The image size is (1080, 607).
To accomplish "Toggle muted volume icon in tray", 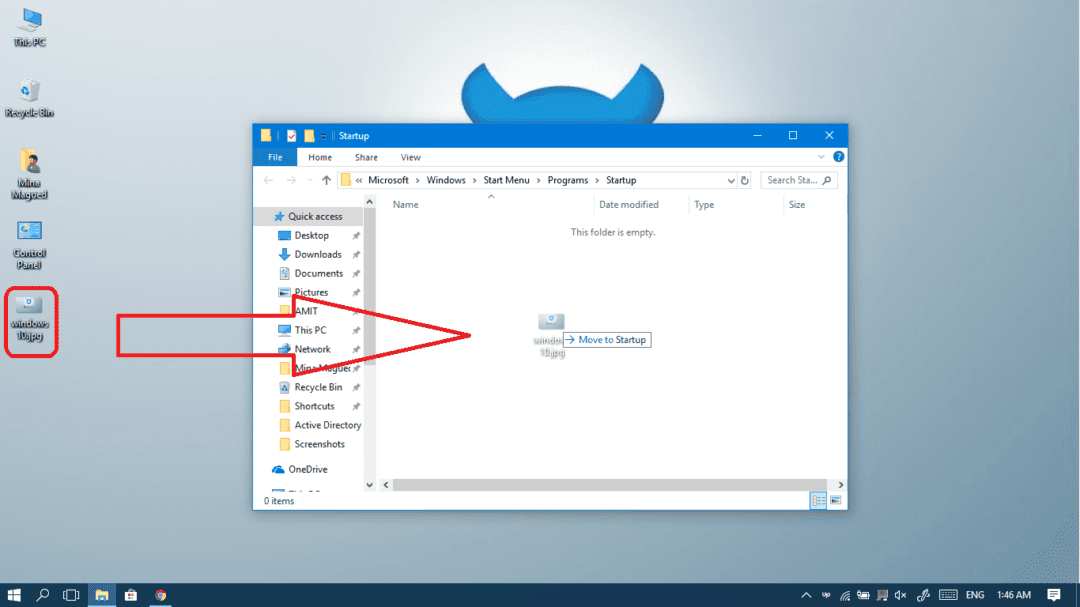I will [x=899, y=595].
